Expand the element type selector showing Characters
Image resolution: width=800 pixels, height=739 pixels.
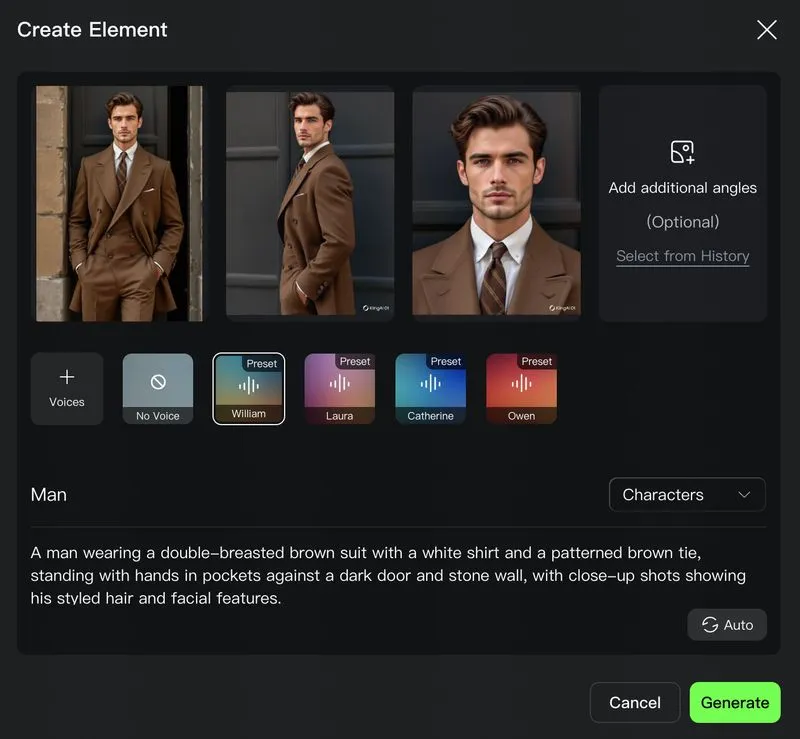687,494
